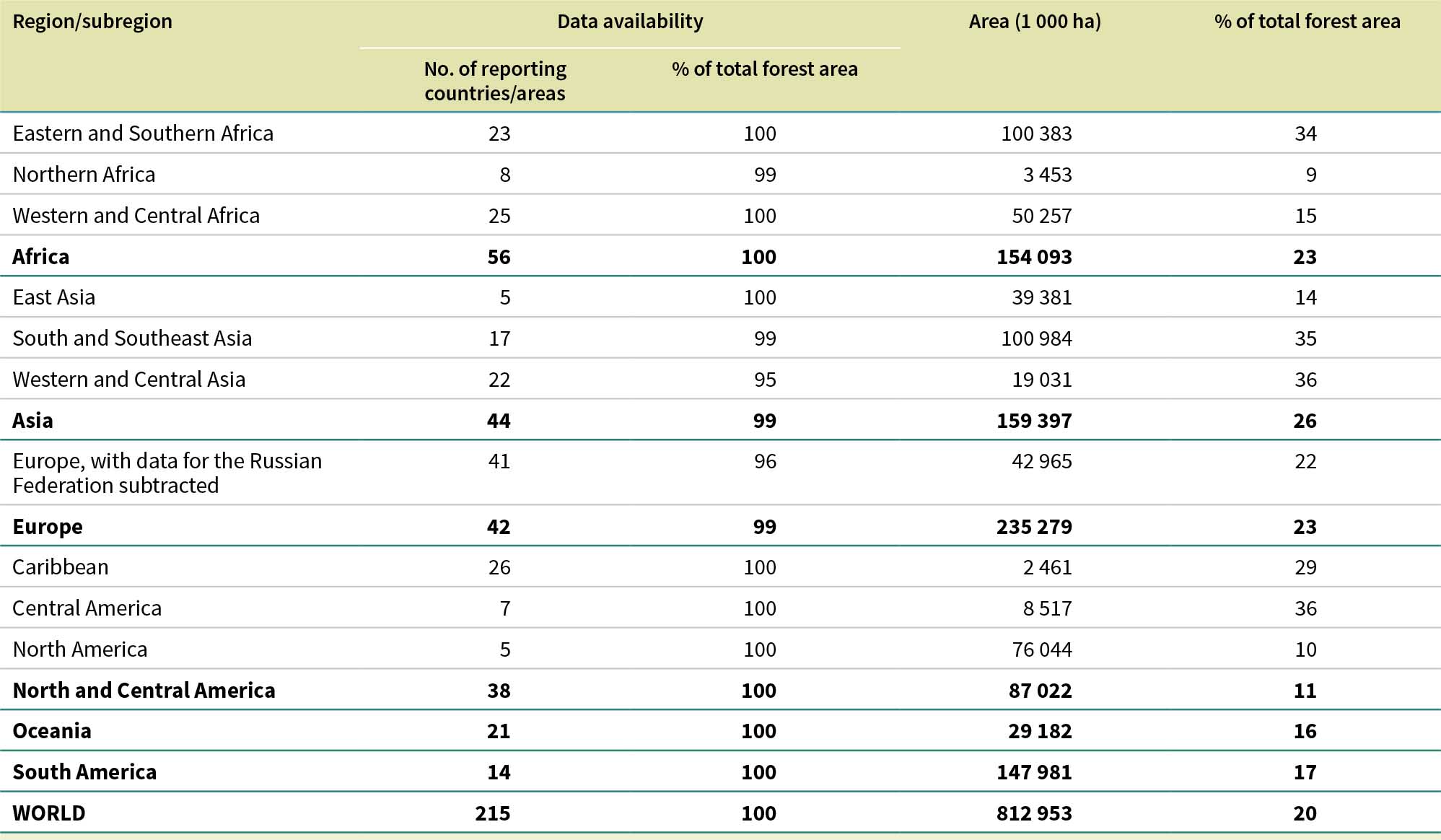Click the Northern Africa row label
This screenshot has height=840, width=1441.
point(84,175)
